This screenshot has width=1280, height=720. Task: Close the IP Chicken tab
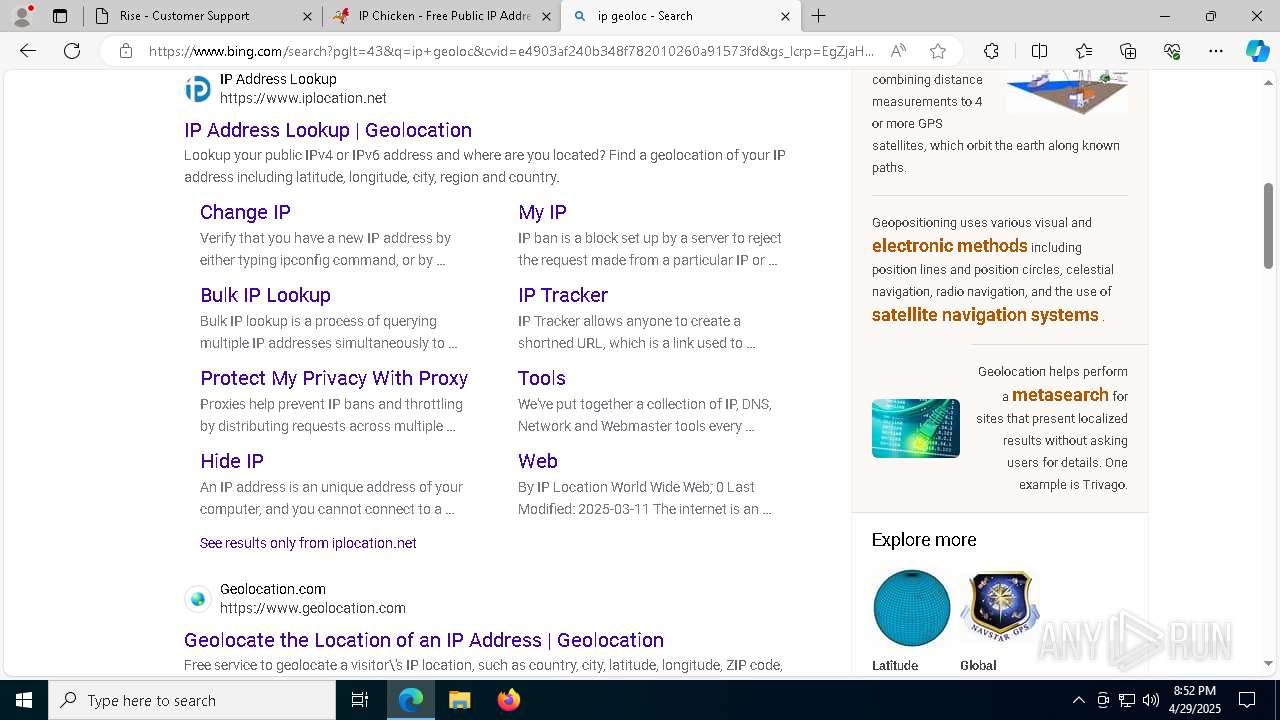pyautogui.click(x=546, y=16)
